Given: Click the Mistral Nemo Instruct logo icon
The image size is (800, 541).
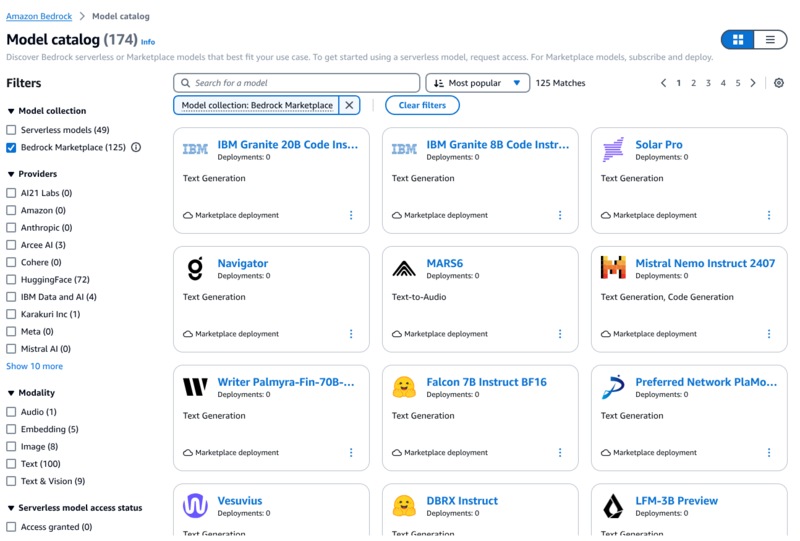Looking at the screenshot, I should 613,268.
